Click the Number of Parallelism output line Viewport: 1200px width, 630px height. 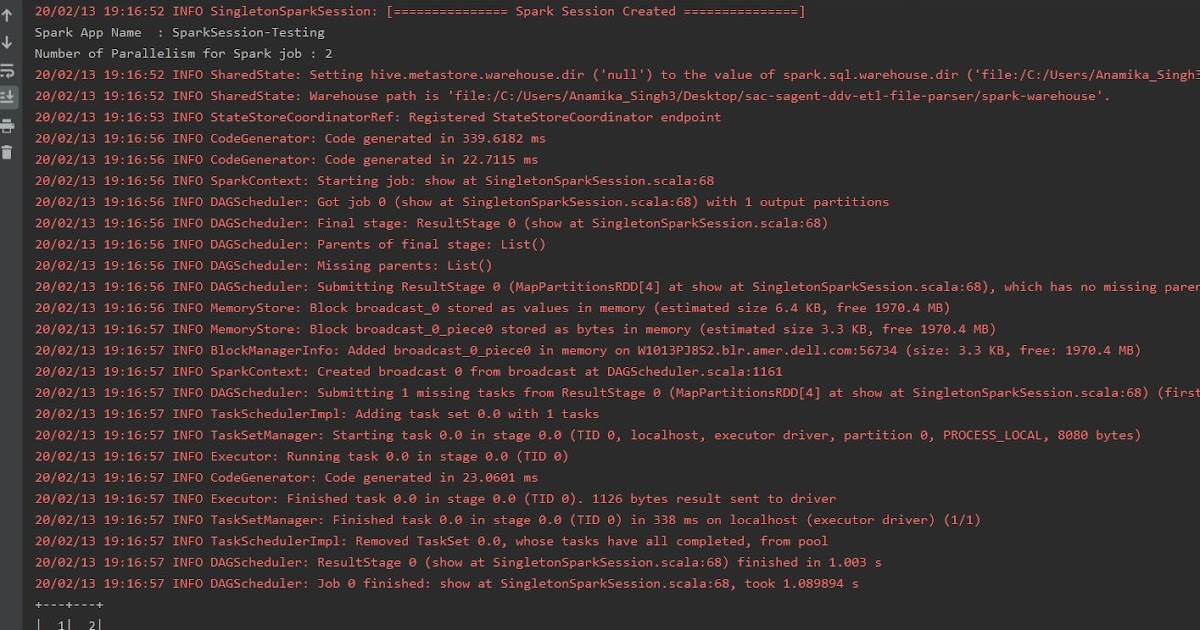coord(183,53)
